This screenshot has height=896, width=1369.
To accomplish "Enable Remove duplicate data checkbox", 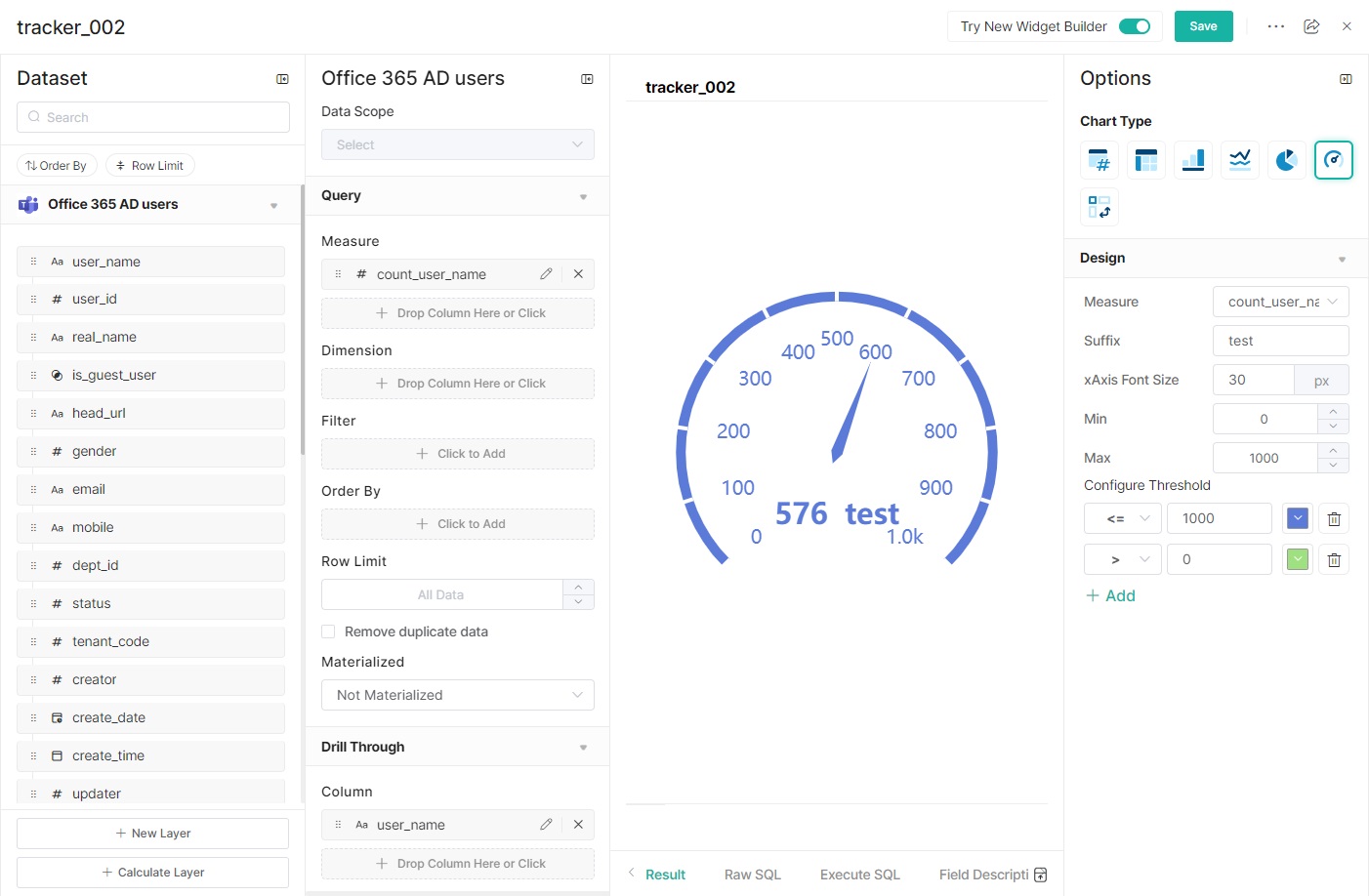I will click(328, 631).
